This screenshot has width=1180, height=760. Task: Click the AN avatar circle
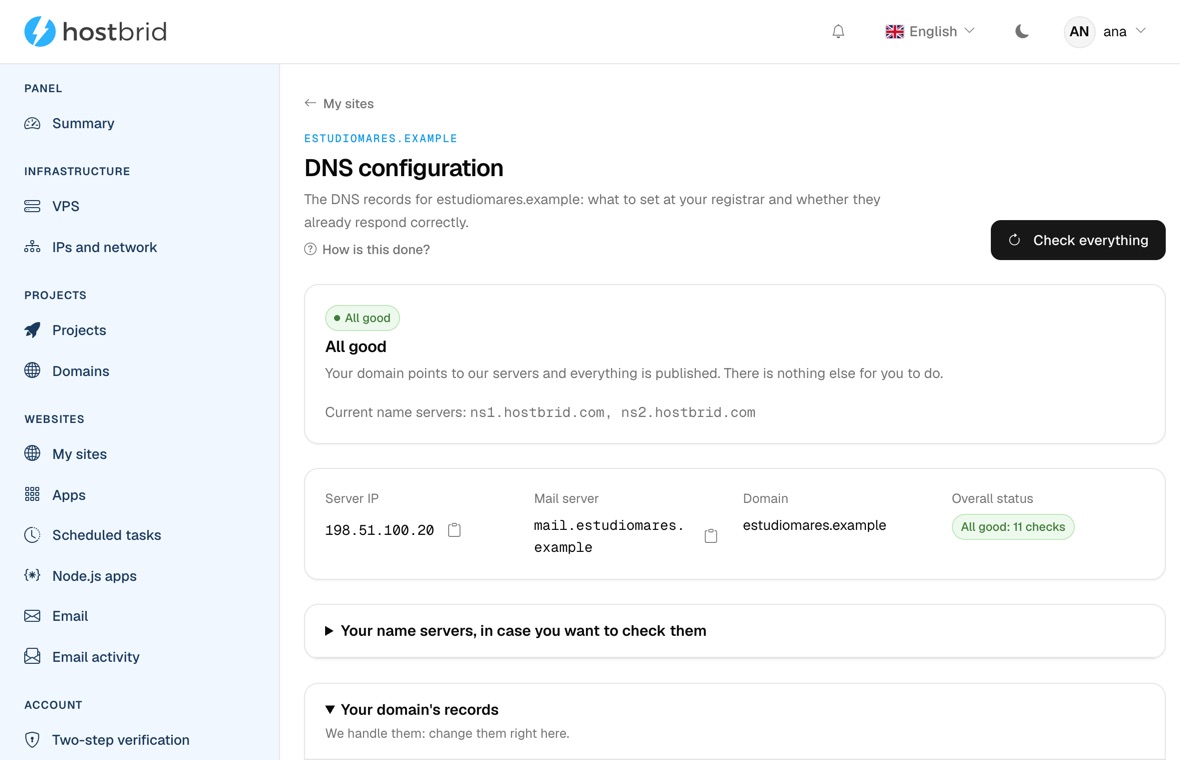click(1079, 32)
